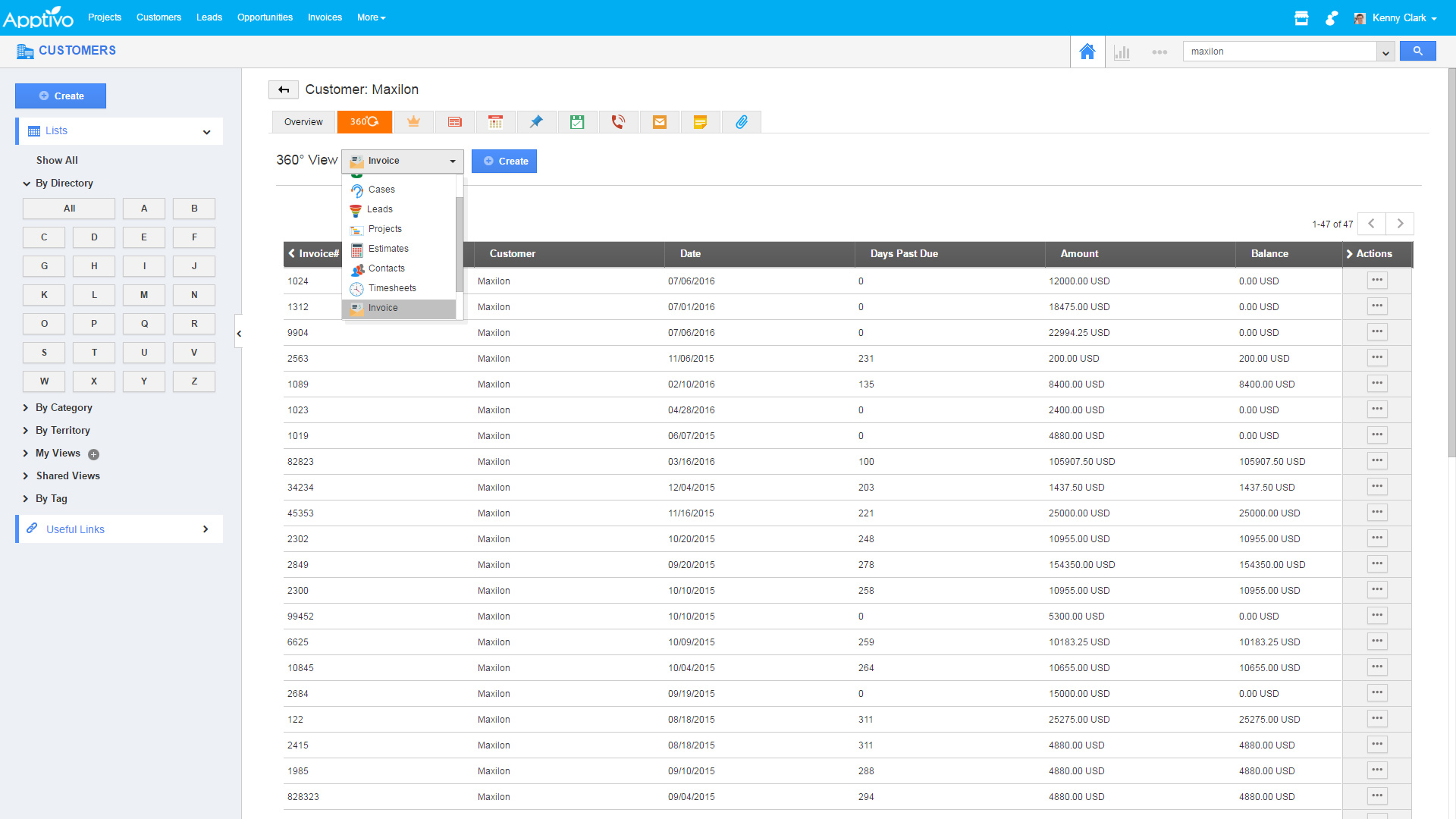Open the reports bar chart icon

(1122, 52)
